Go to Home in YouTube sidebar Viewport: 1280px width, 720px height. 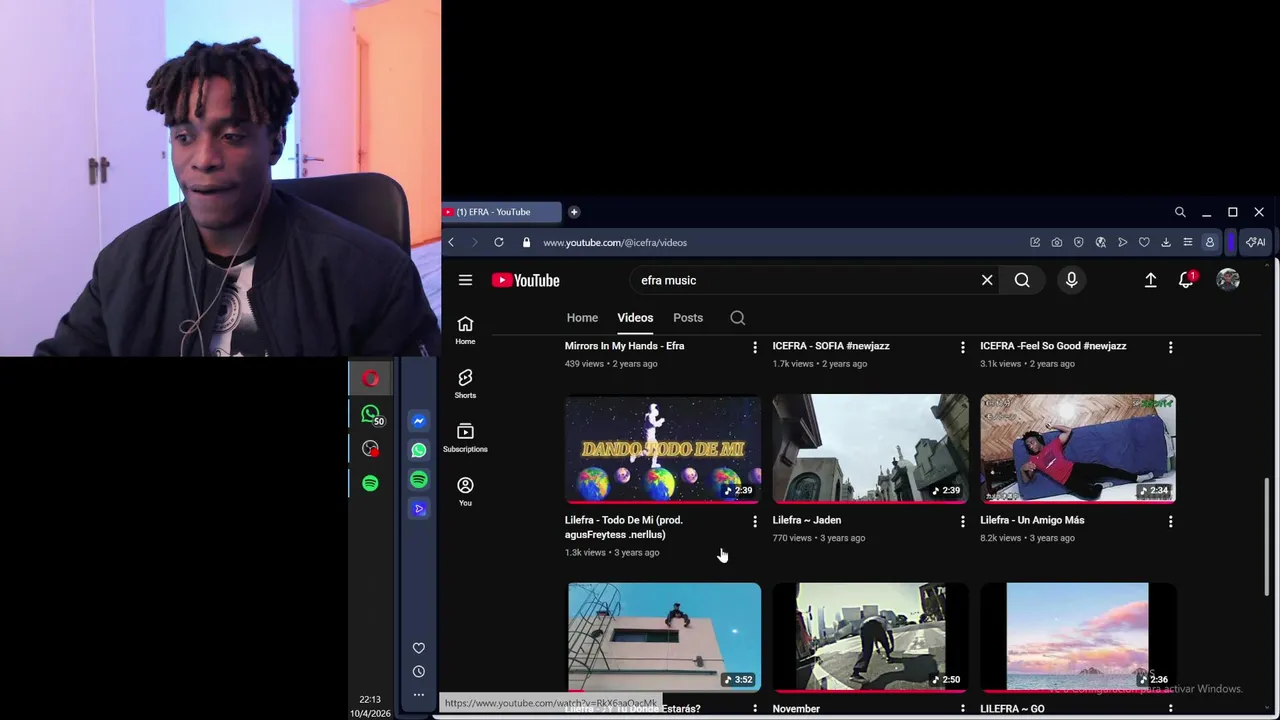click(x=465, y=330)
